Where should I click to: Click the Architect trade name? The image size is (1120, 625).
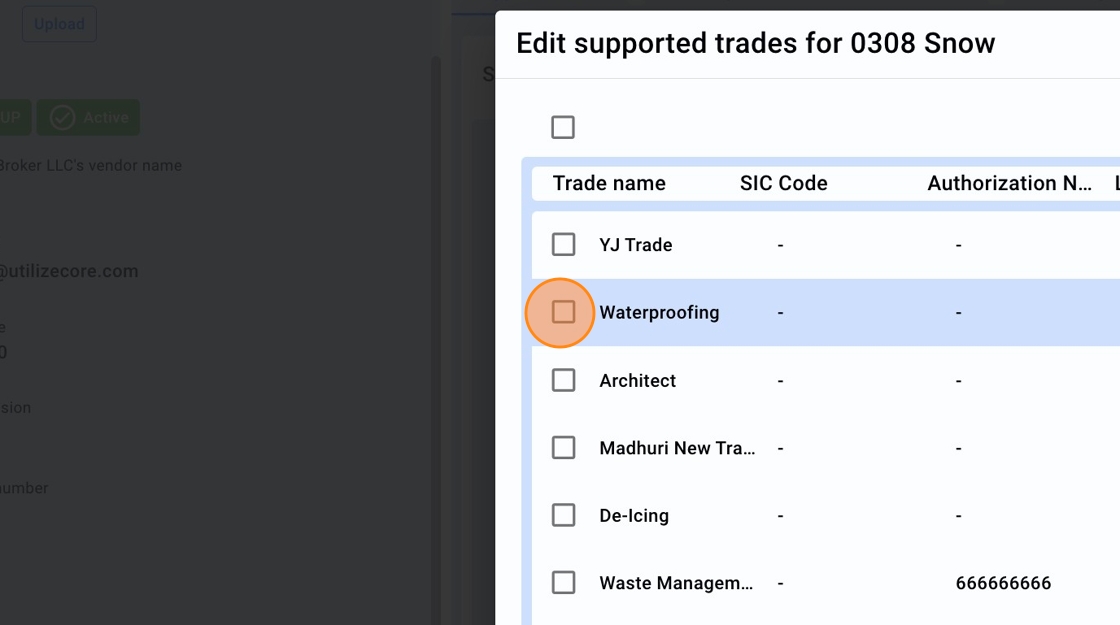point(638,380)
